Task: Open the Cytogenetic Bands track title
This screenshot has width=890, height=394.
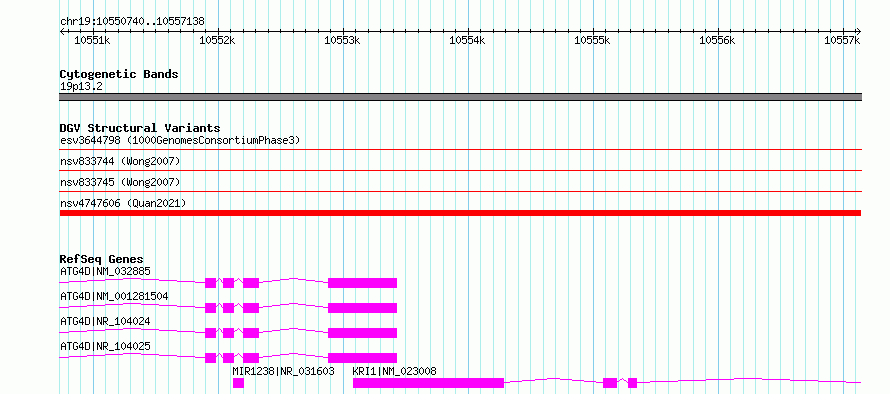Action: [x=119, y=74]
